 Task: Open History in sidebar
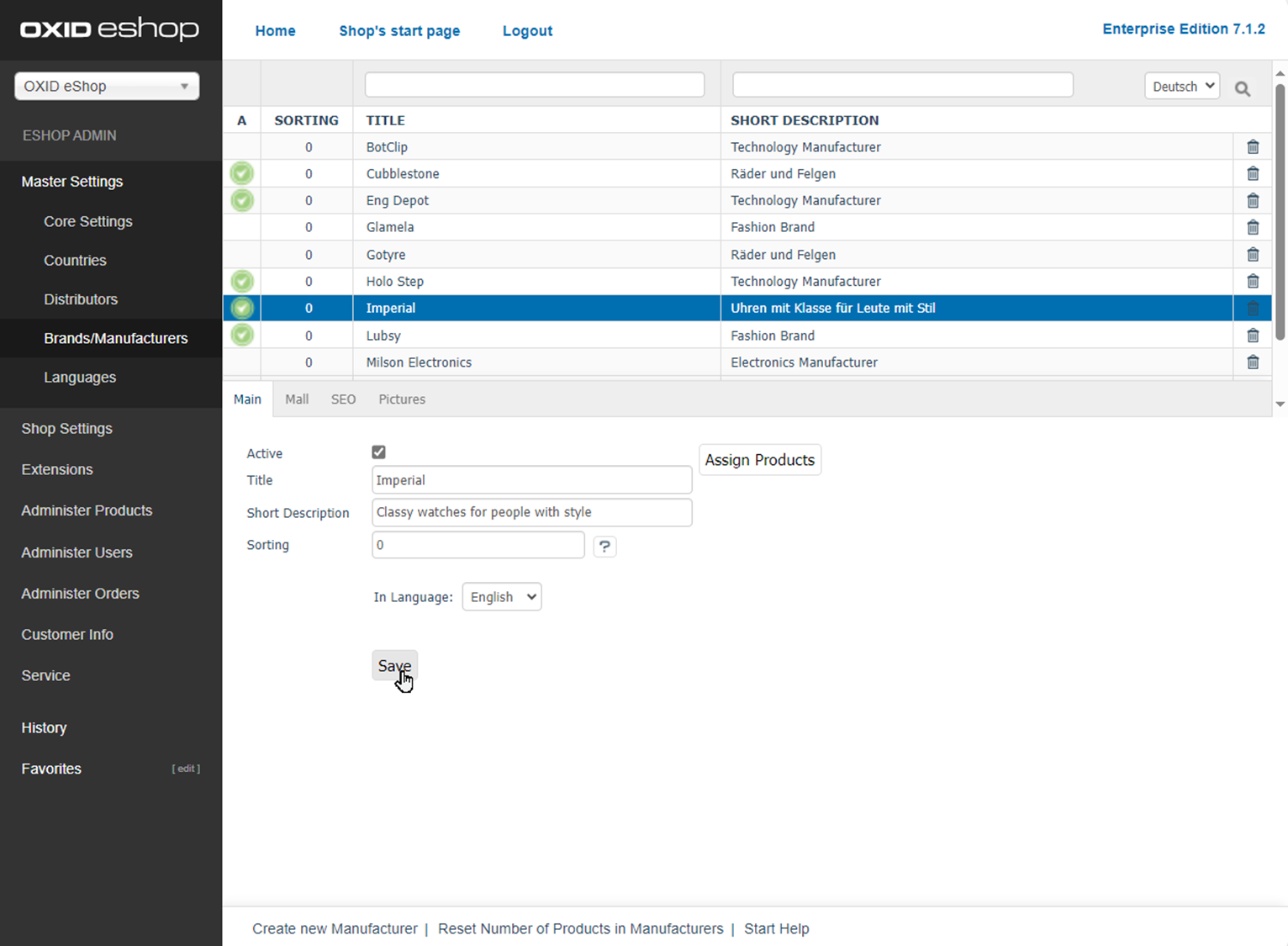point(44,728)
